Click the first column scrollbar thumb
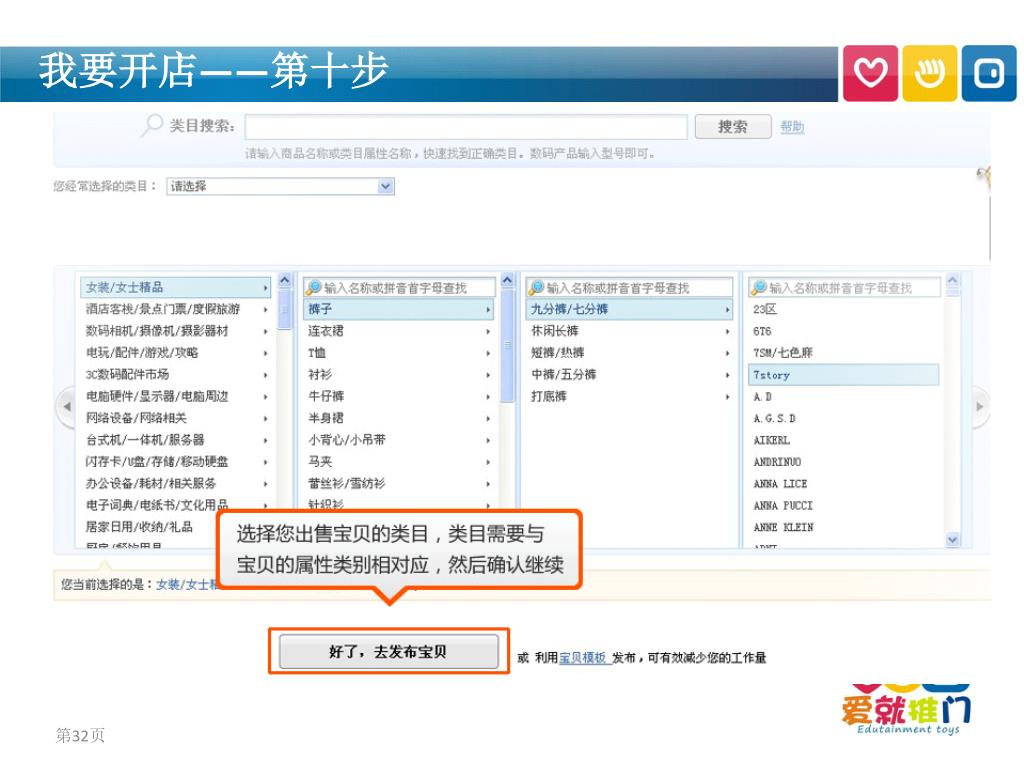 pos(285,310)
